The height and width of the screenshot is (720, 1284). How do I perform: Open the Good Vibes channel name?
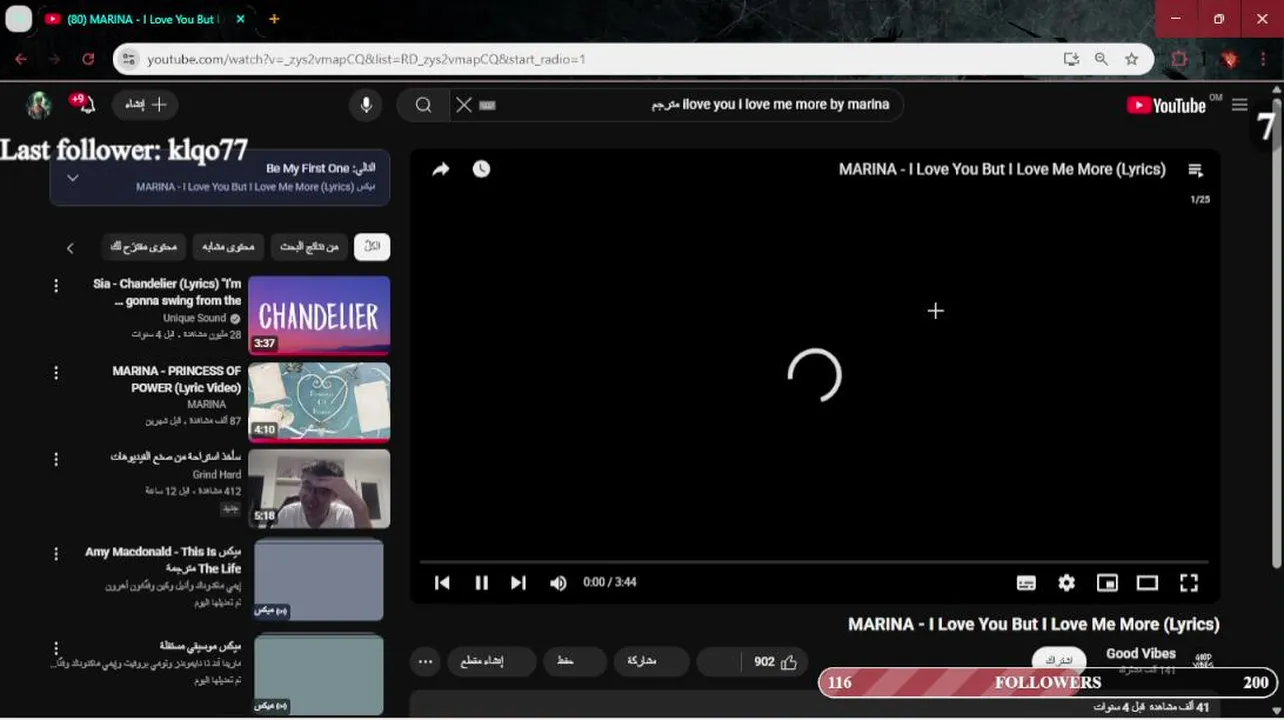coord(1141,654)
